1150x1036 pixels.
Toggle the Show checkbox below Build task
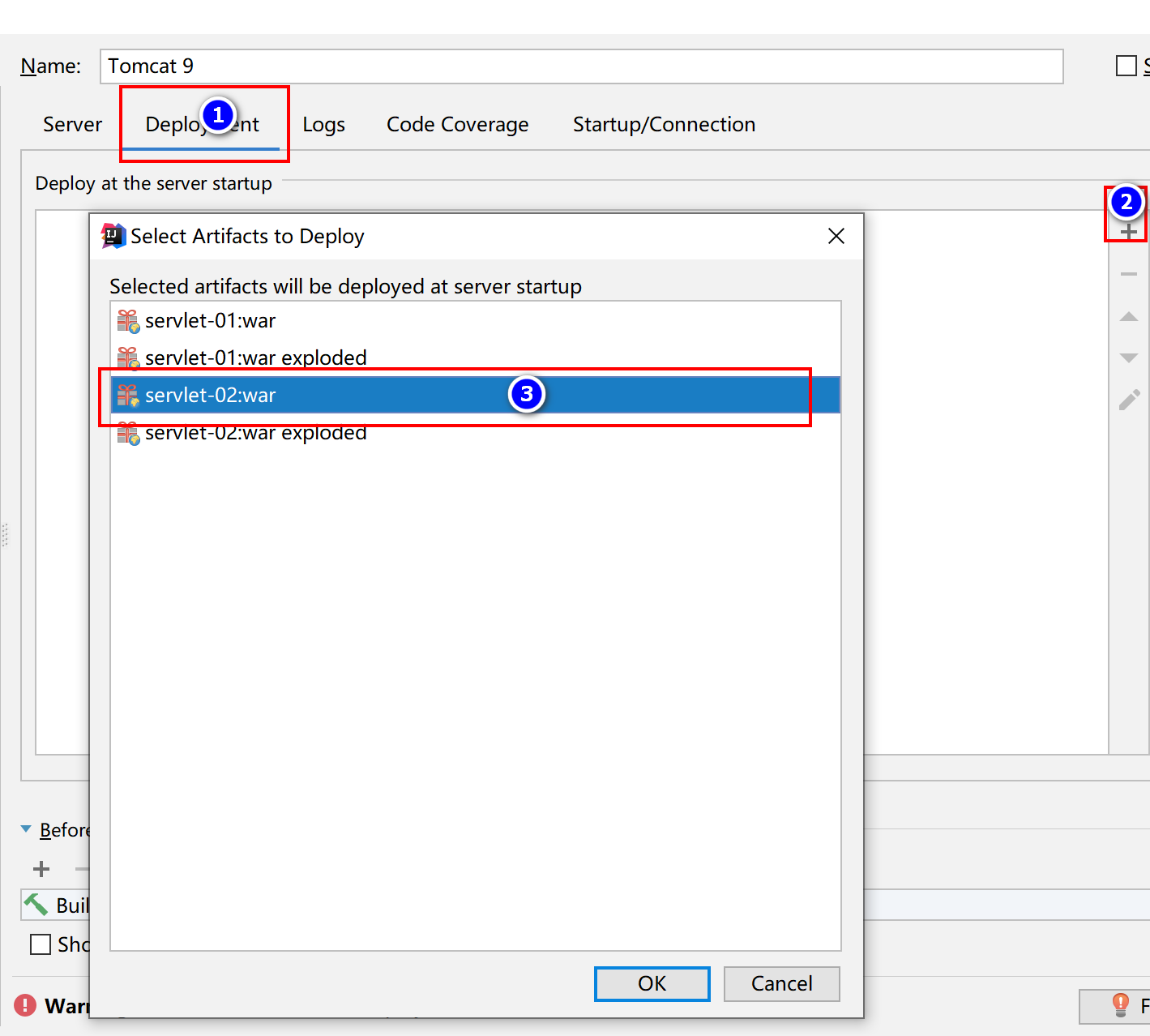pyautogui.click(x=41, y=944)
